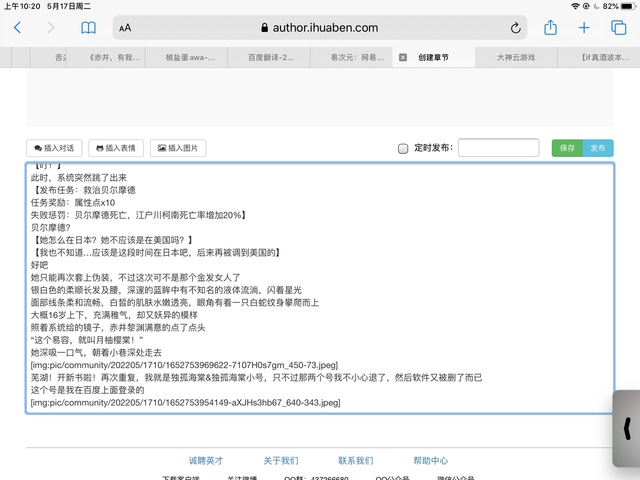Switch to the 大神云游戏 tab

click(x=515, y=58)
